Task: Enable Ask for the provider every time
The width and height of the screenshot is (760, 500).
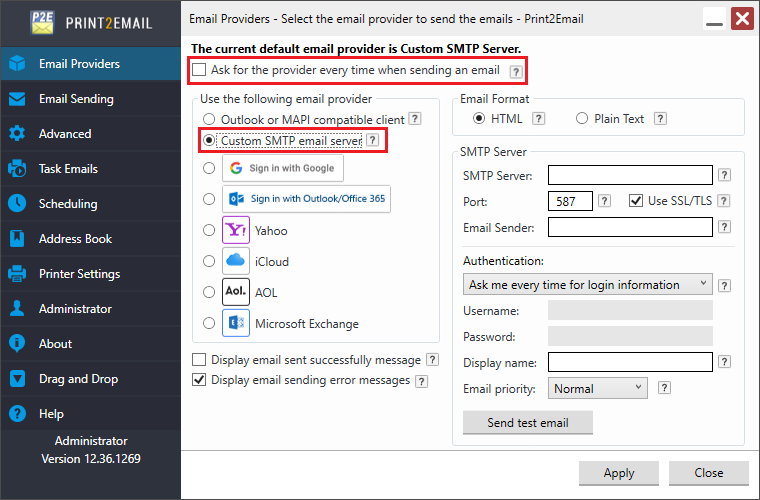Action: [x=200, y=70]
